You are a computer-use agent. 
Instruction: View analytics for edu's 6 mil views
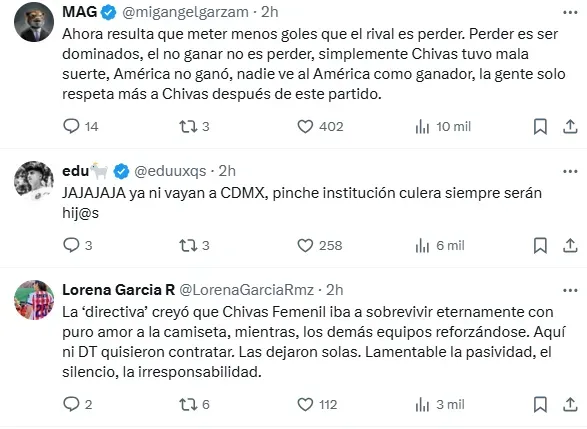[440, 246]
